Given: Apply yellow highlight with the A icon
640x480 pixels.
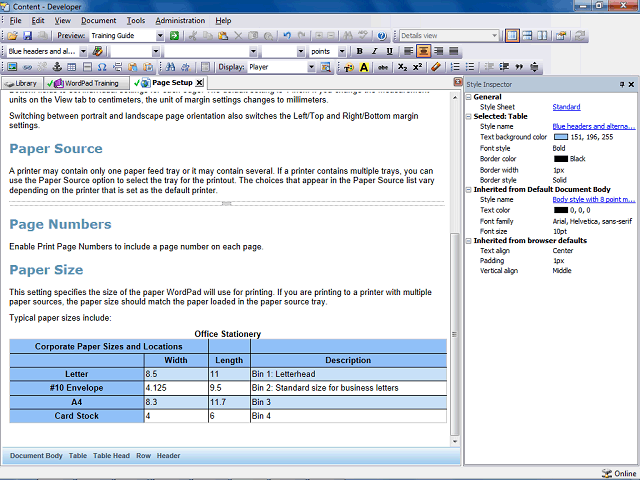Looking at the screenshot, I should tap(364, 67).
